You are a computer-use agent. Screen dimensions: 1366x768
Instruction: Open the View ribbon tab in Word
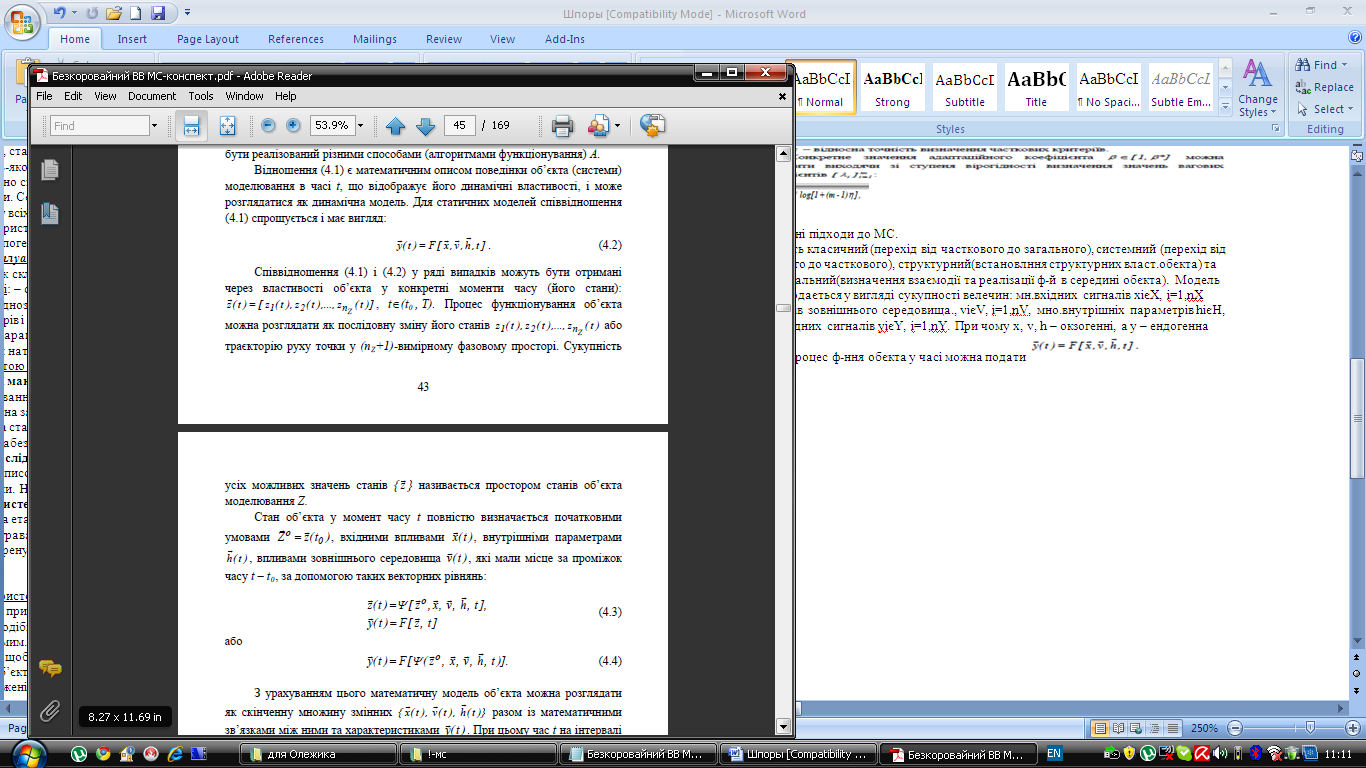tap(502, 39)
